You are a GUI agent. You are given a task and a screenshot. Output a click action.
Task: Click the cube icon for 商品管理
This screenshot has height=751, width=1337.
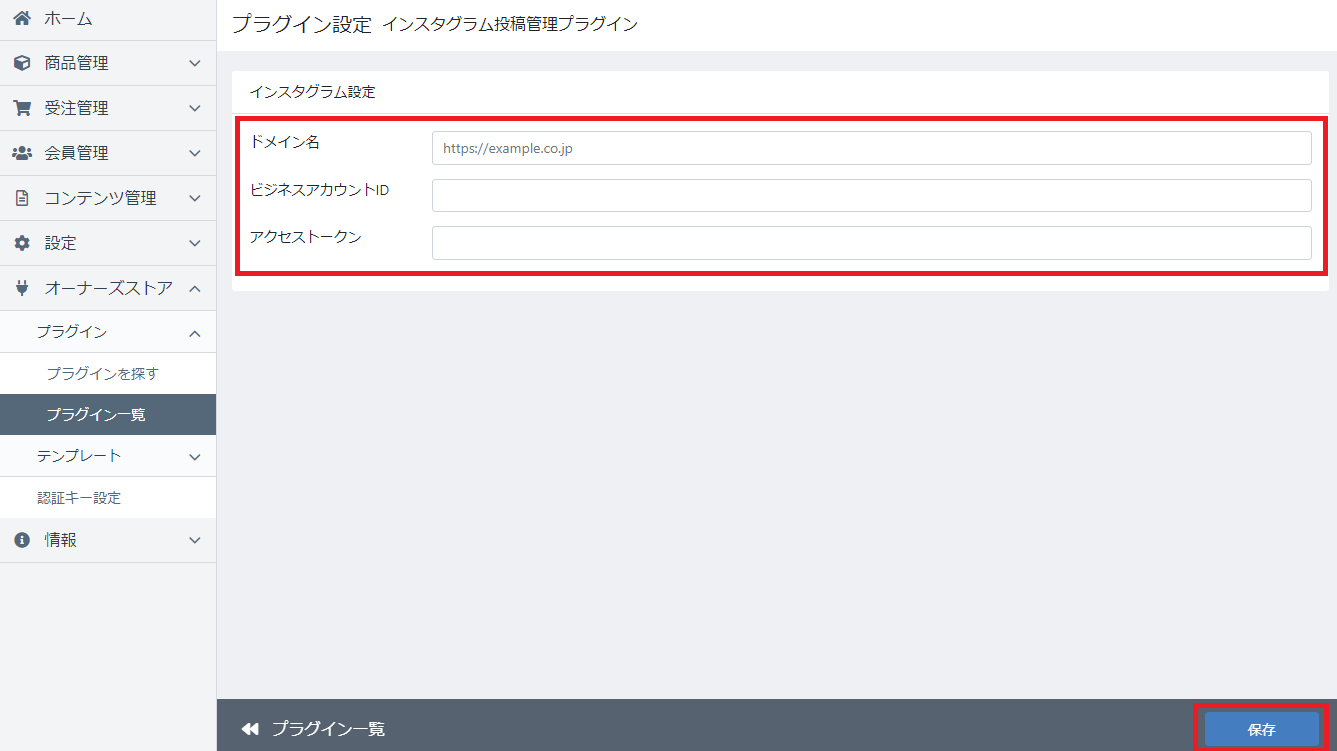[x=22, y=63]
